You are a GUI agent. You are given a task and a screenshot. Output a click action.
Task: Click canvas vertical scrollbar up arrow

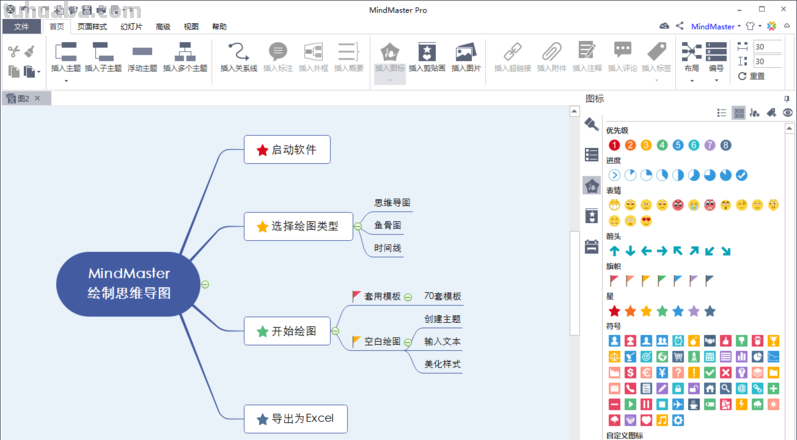coord(574,111)
